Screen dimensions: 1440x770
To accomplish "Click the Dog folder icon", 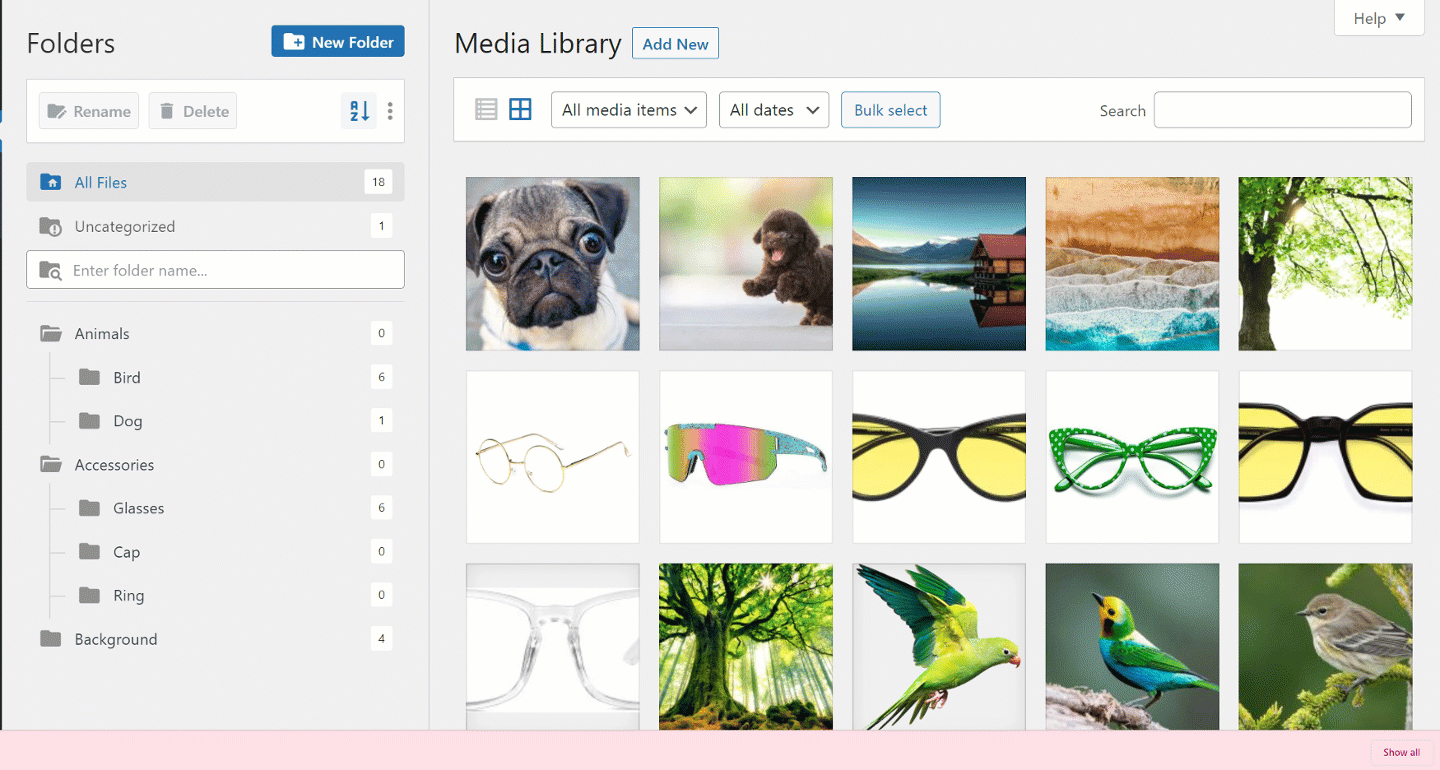I will point(90,421).
